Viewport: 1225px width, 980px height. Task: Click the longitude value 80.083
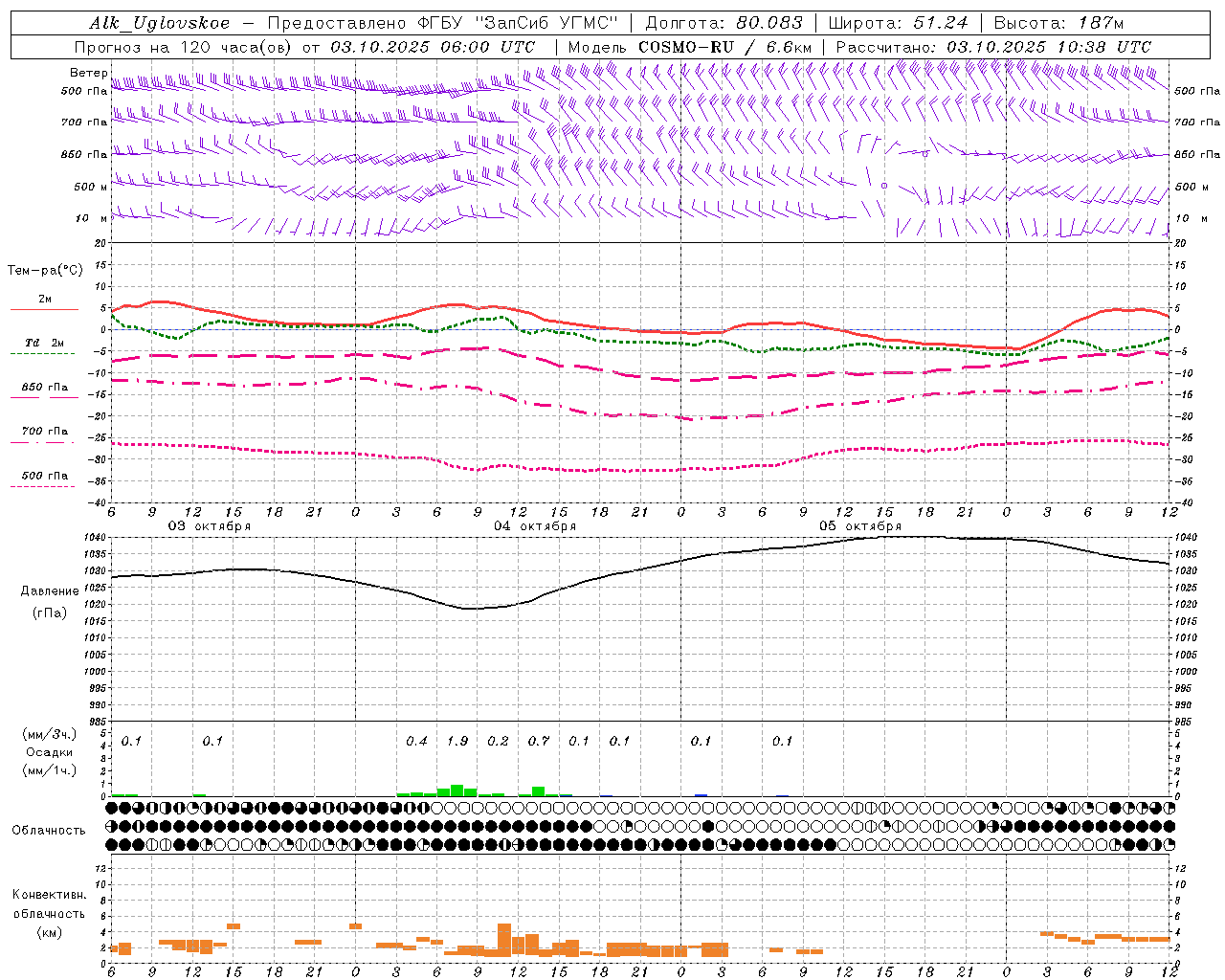(x=768, y=23)
